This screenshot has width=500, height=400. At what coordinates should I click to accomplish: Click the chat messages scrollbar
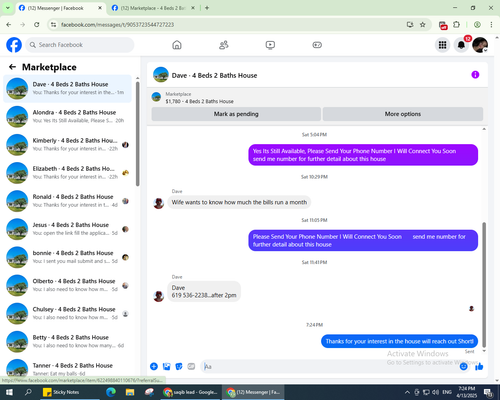(x=484, y=285)
